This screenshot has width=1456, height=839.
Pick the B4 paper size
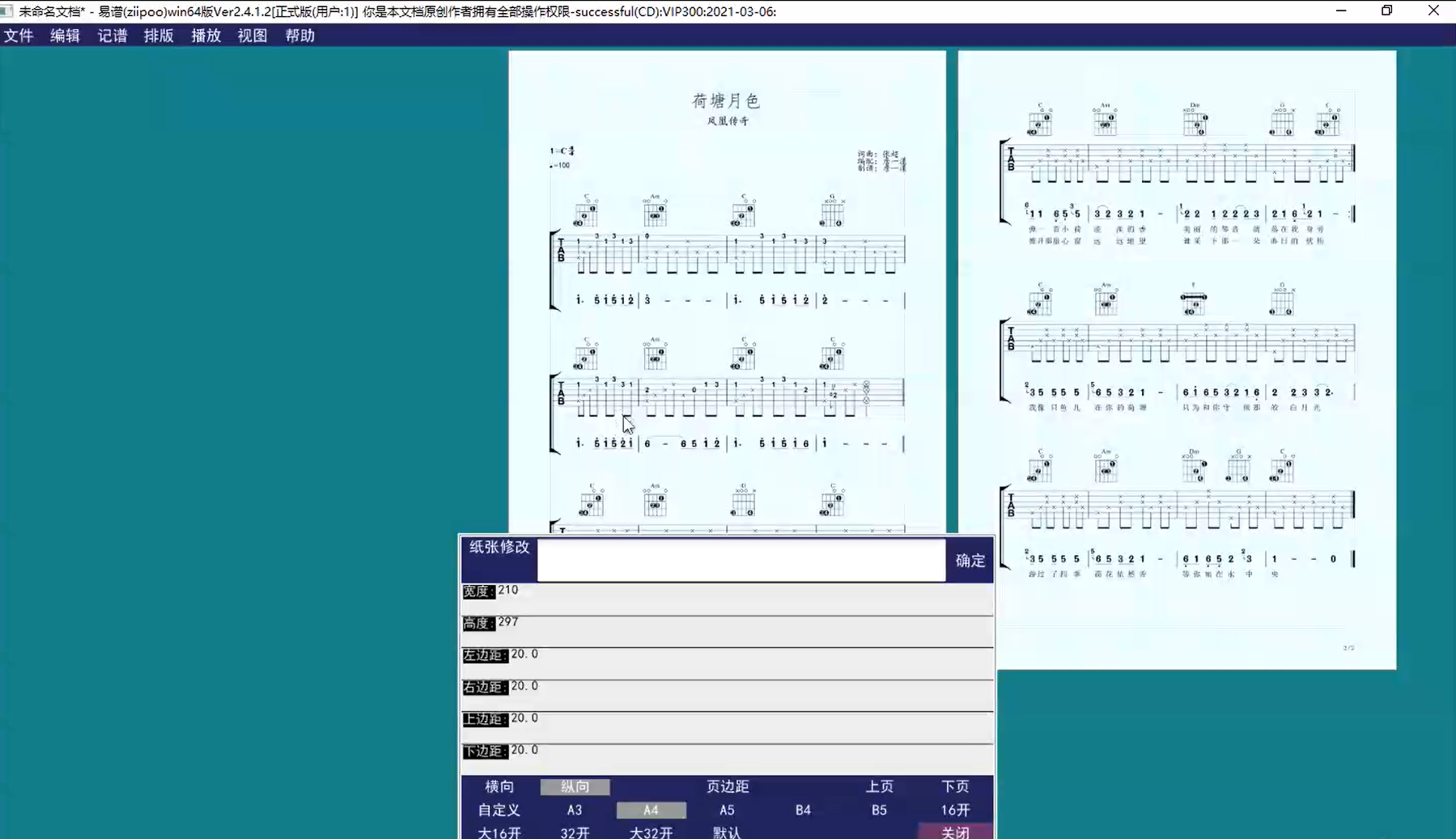click(803, 810)
